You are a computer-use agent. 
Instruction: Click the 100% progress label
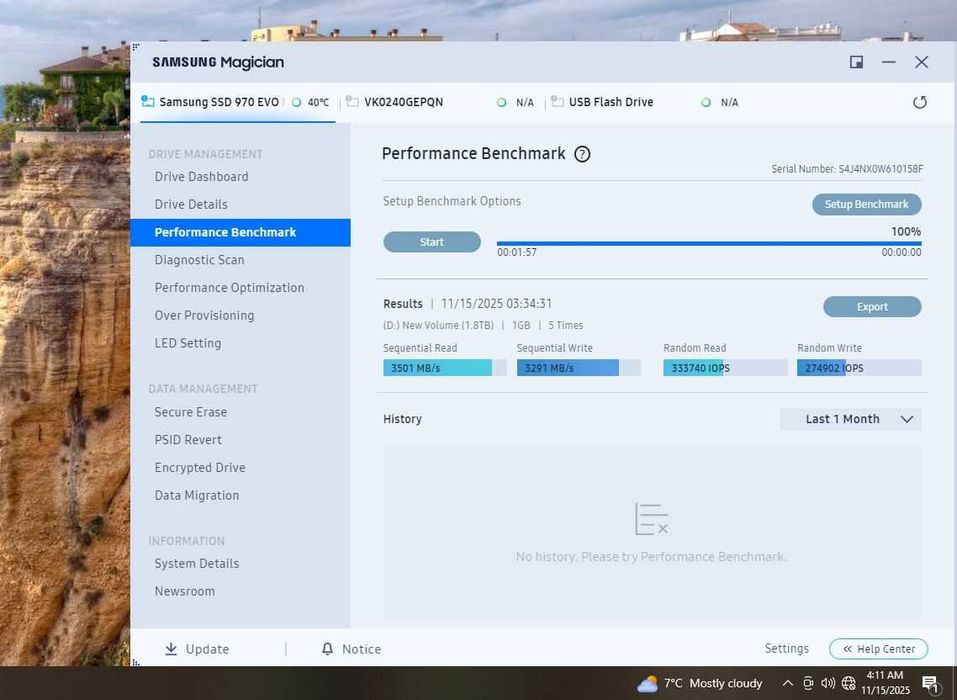906,231
